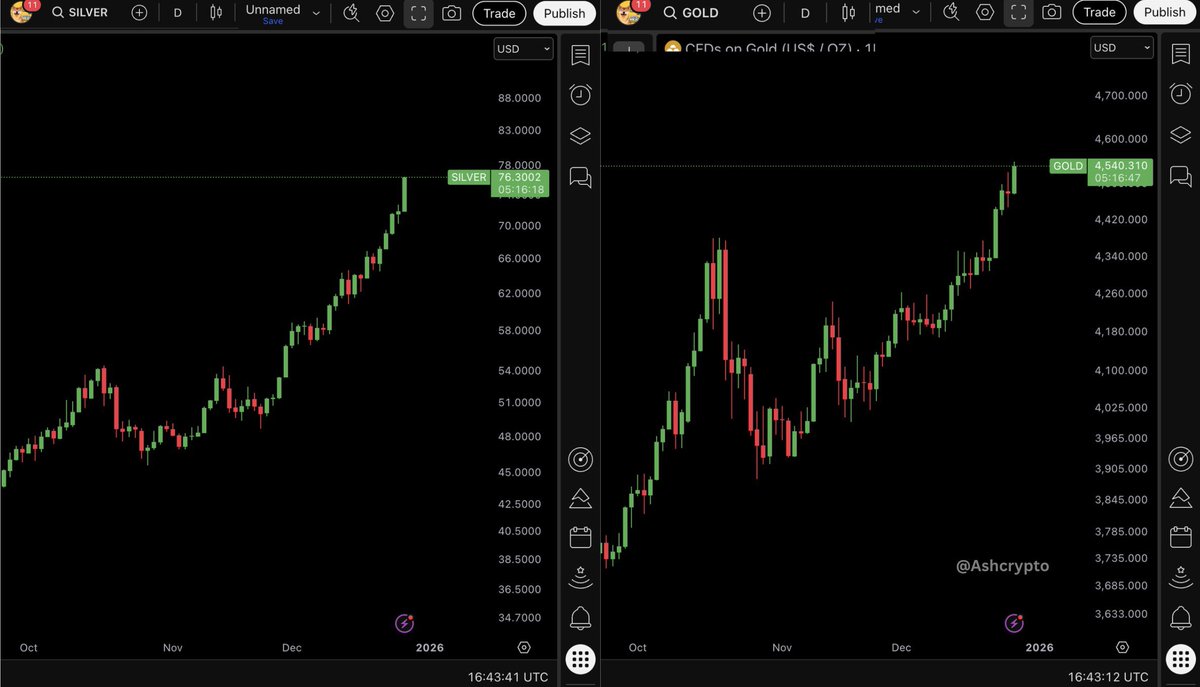This screenshot has height=687, width=1200.
Task: Open chat bubbles icon in Gold sidebar
Action: click(x=1180, y=177)
